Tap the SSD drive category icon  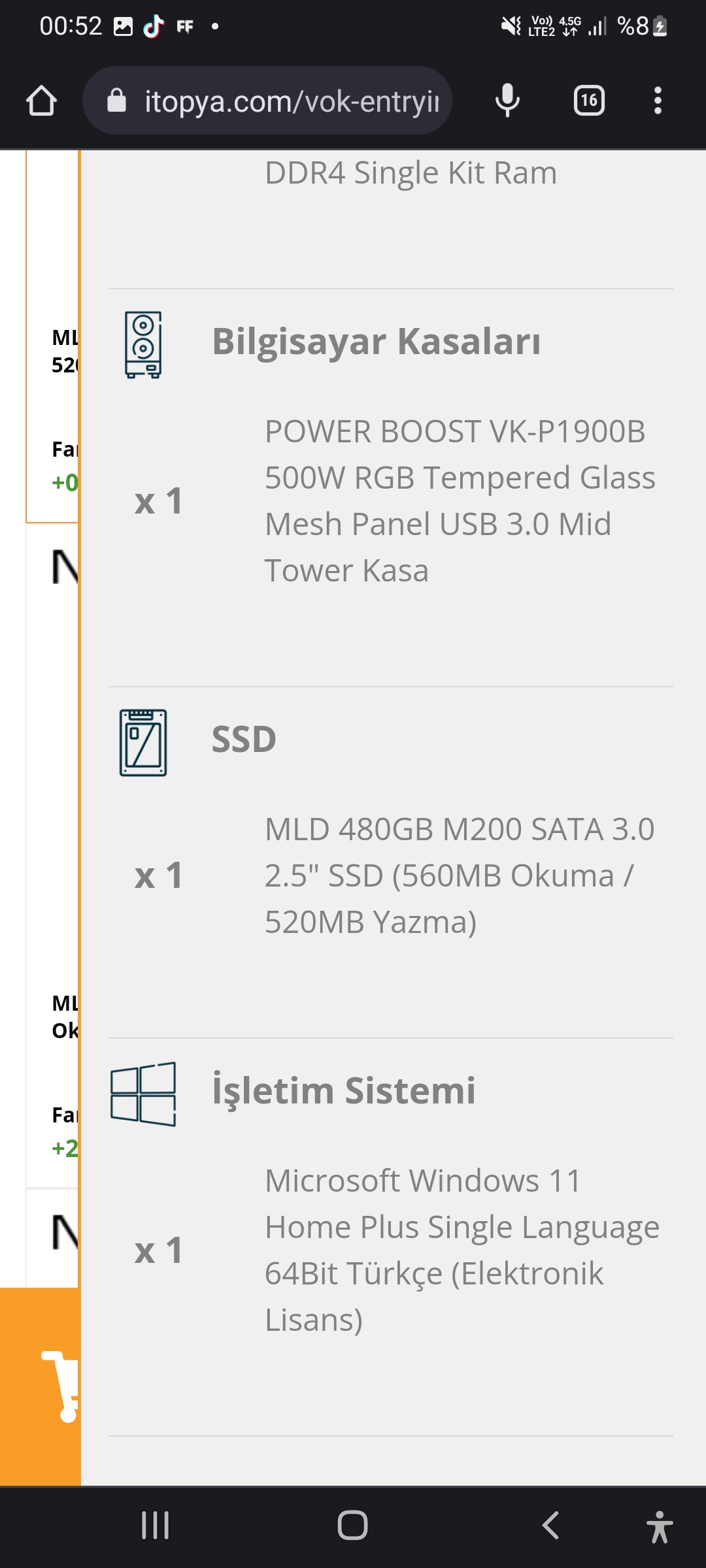tap(143, 742)
